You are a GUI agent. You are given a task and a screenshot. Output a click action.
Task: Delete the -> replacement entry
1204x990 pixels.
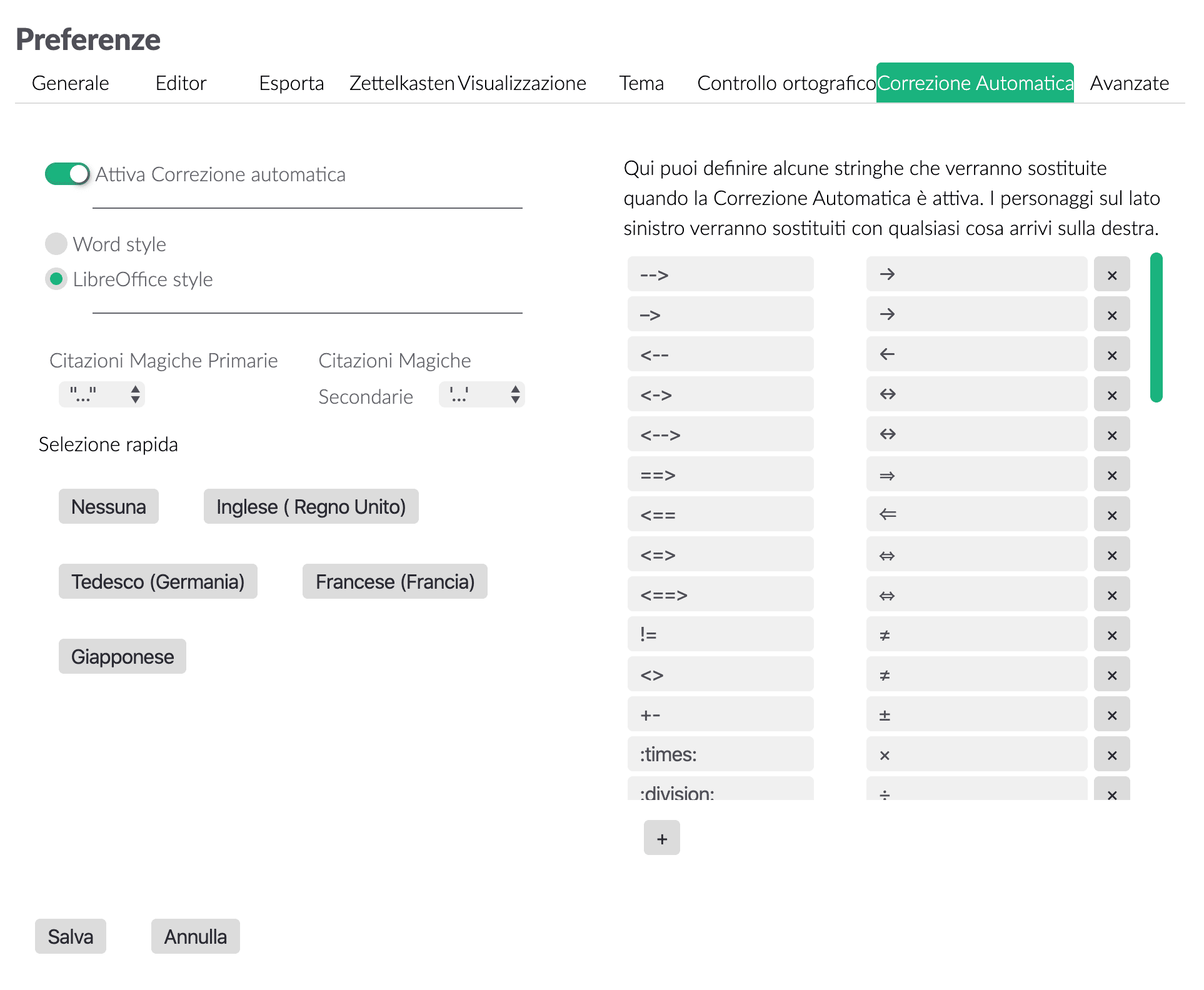pos(1111,314)
